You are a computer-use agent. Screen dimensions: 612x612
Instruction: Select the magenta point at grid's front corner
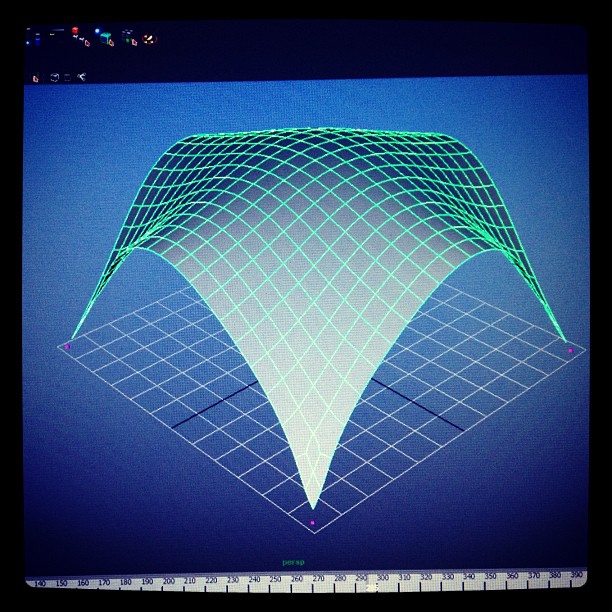pyautogui.click(x=313, y=523)
